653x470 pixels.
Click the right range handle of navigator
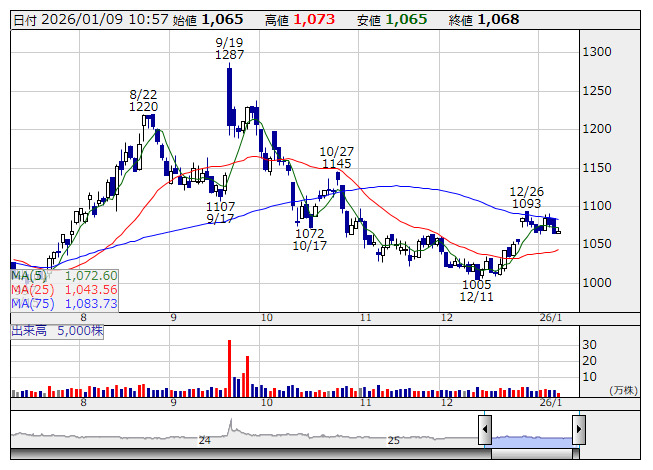578,430
